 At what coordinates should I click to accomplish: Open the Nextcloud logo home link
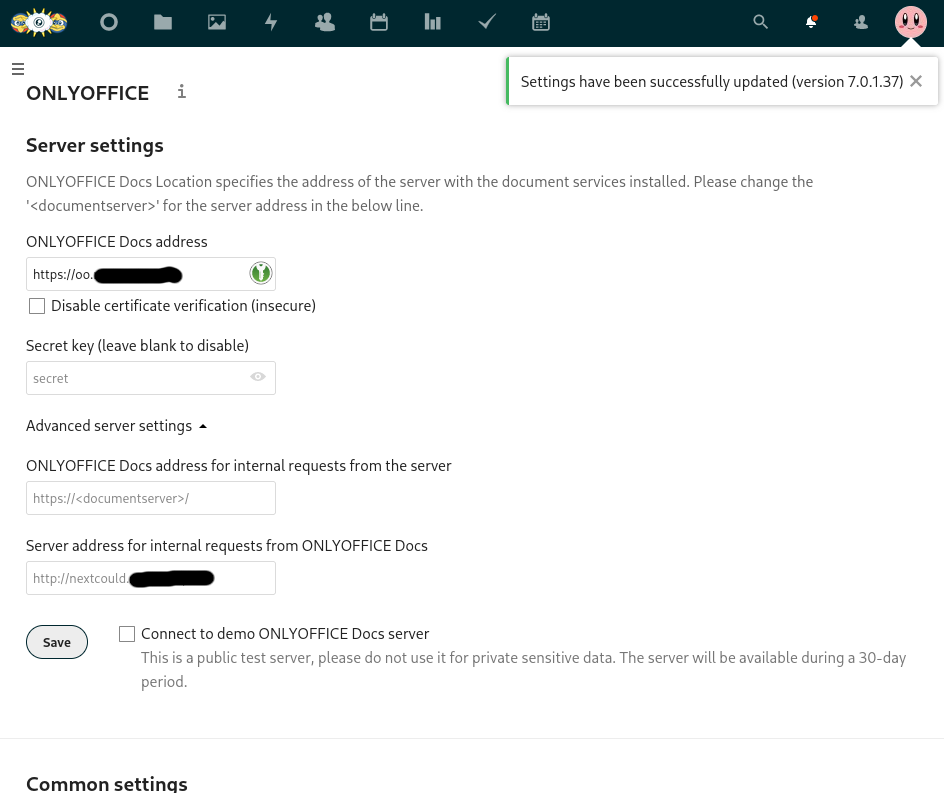tap(39, 22)
